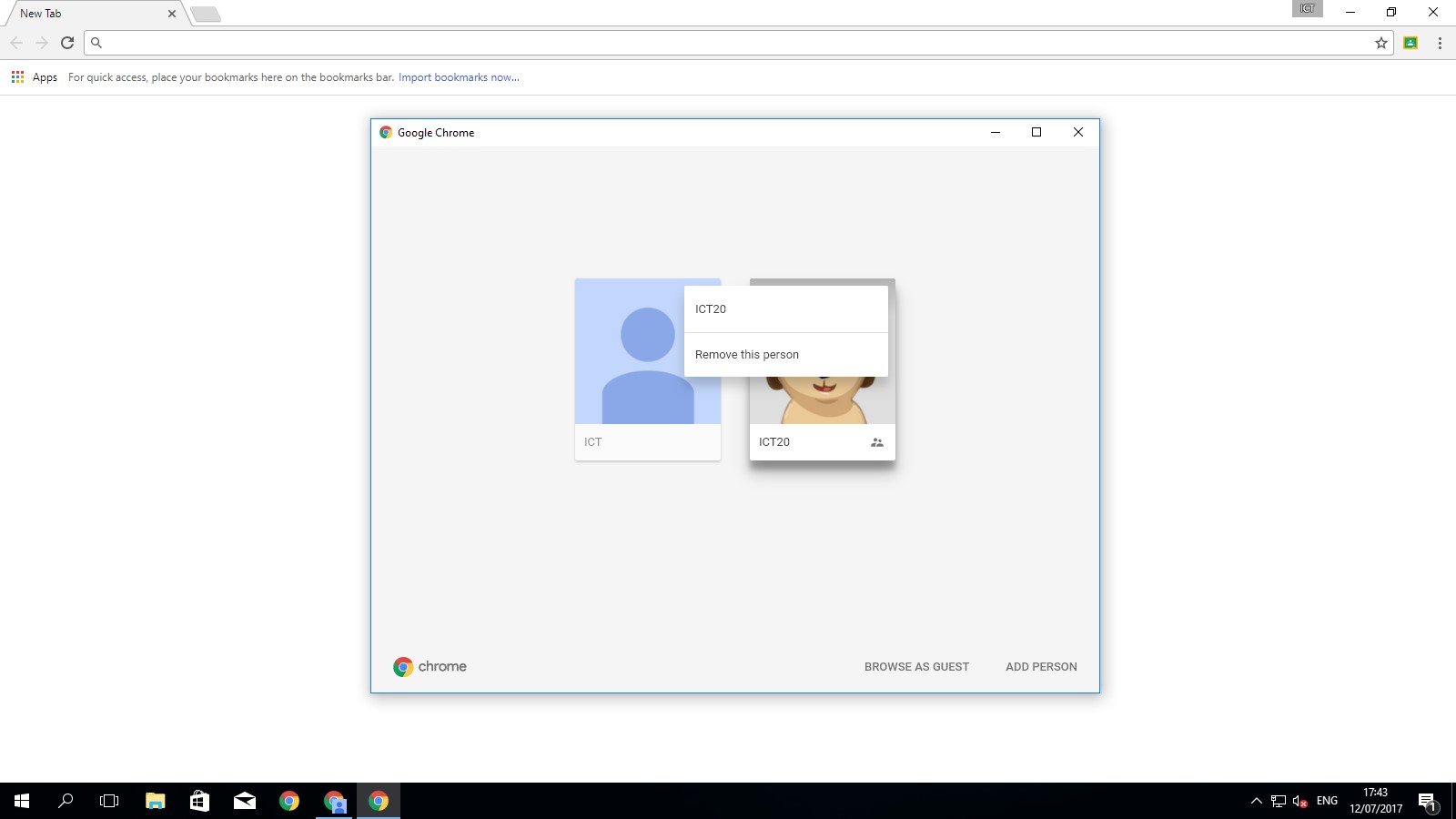The width and height of the screenshot is (1456, 819).
Task: Select "Remove this person" from the menu
Action: coord(746,354)
